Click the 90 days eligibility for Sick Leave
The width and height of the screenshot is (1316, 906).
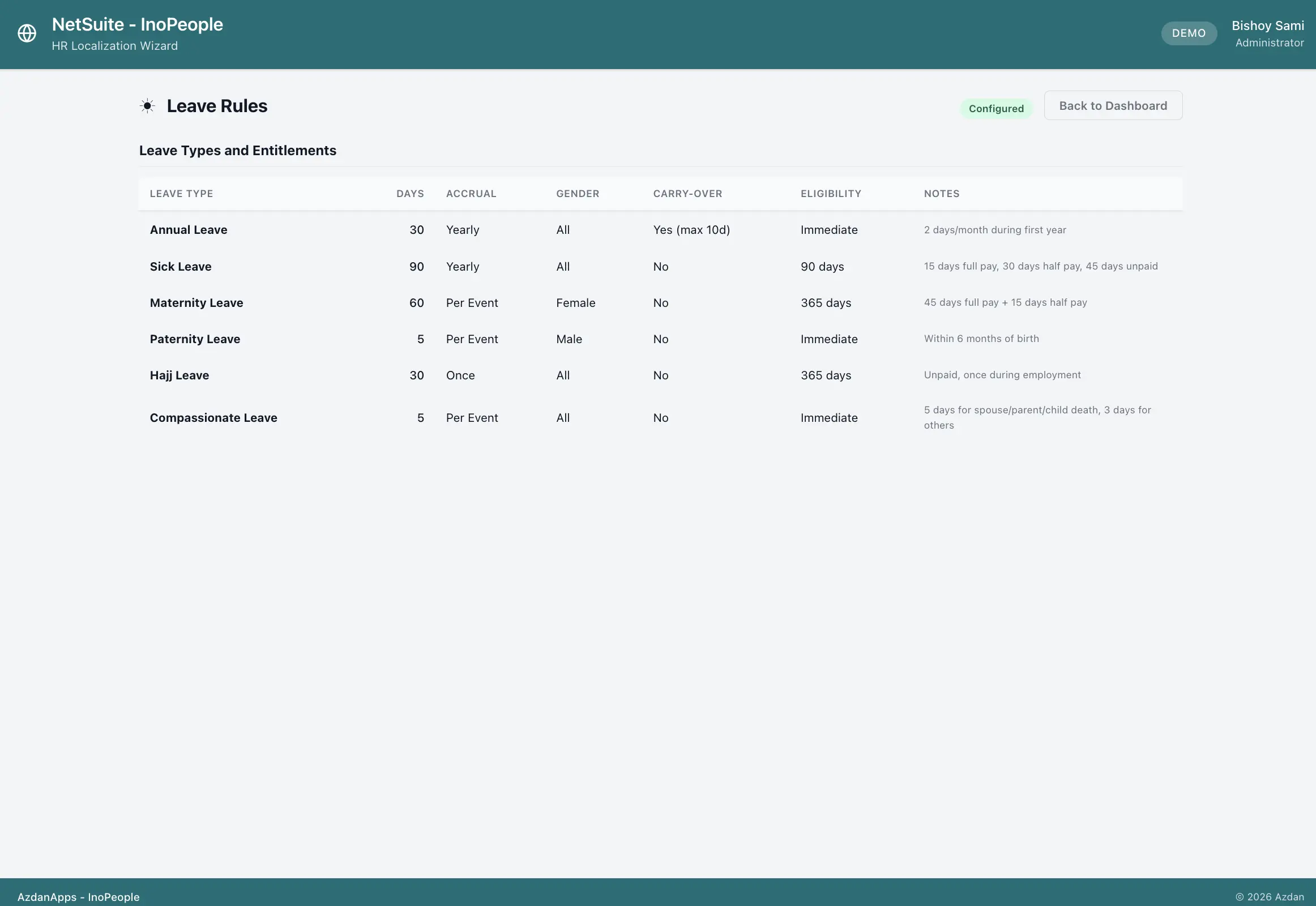click(822, 266)
